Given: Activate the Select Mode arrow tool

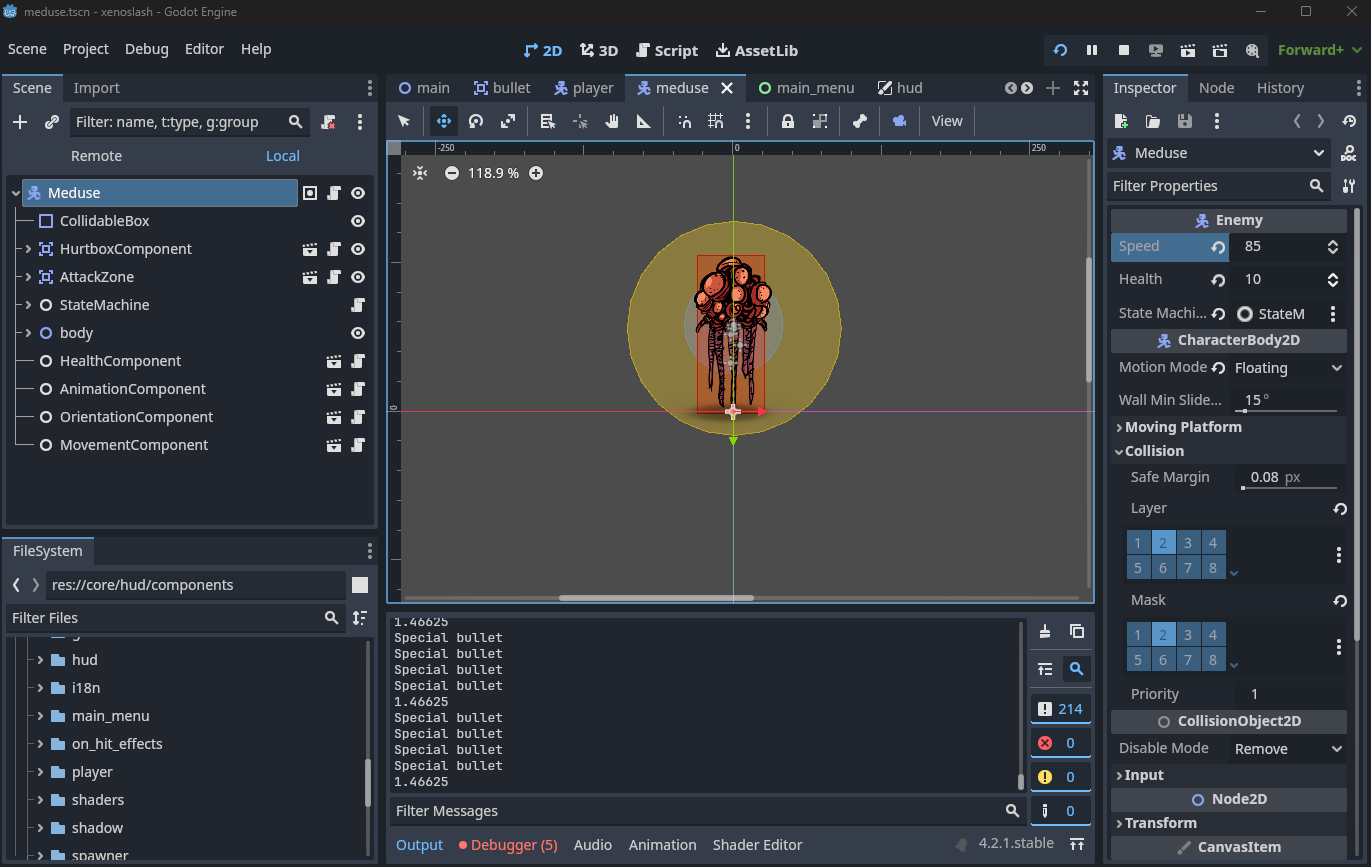Looking at the screenshot, I should click(x=404, y=121).
